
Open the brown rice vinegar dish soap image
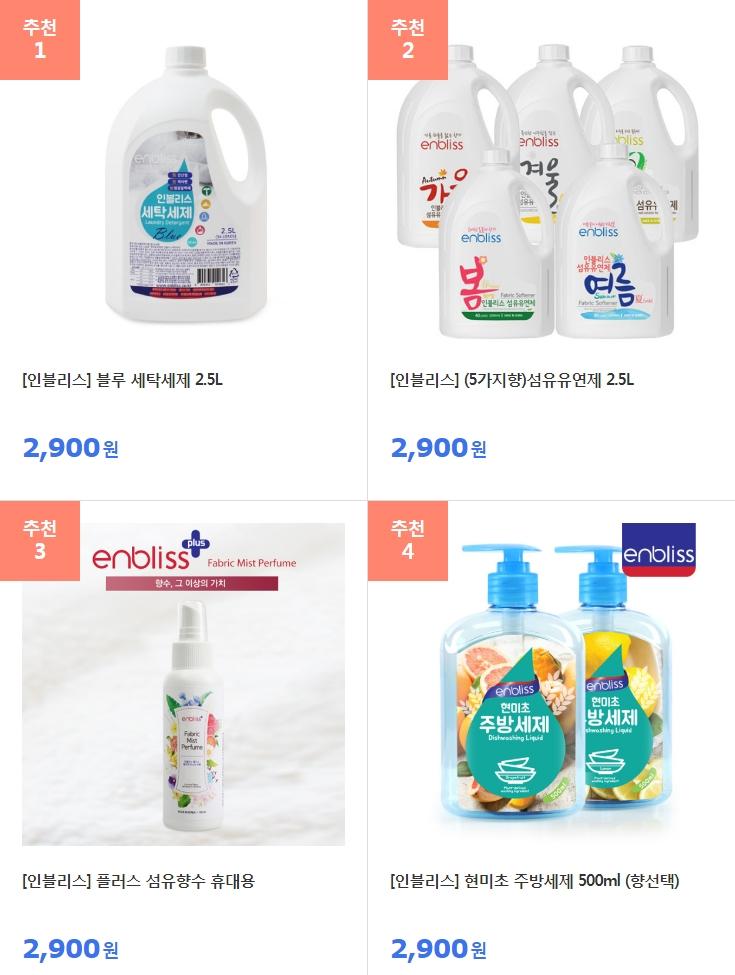[x=551, y=684]
